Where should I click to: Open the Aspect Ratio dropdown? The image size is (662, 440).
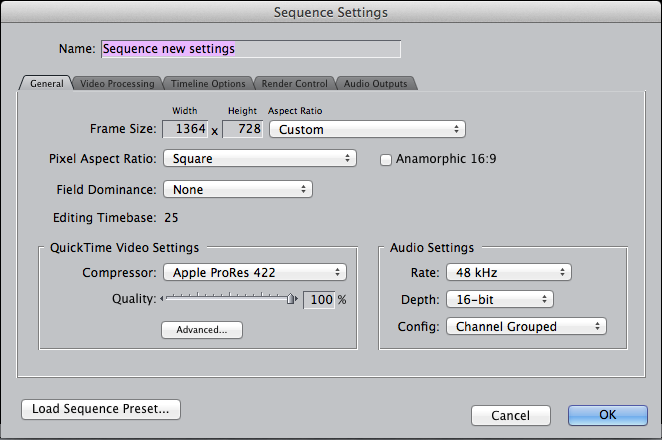(368, 129)
